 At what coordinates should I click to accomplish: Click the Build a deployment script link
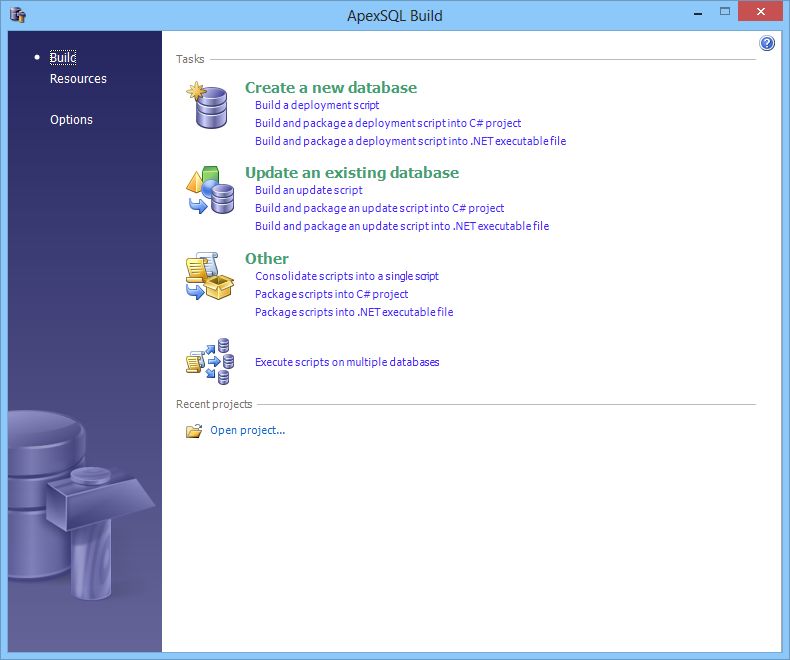[x=317, y=105]
